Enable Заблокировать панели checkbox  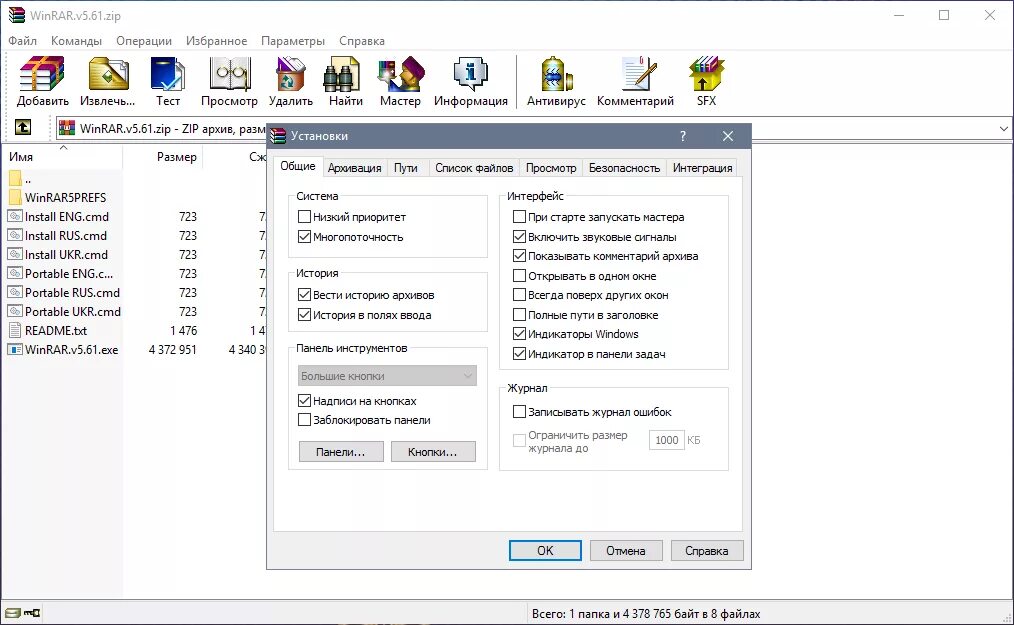(305, 420)
